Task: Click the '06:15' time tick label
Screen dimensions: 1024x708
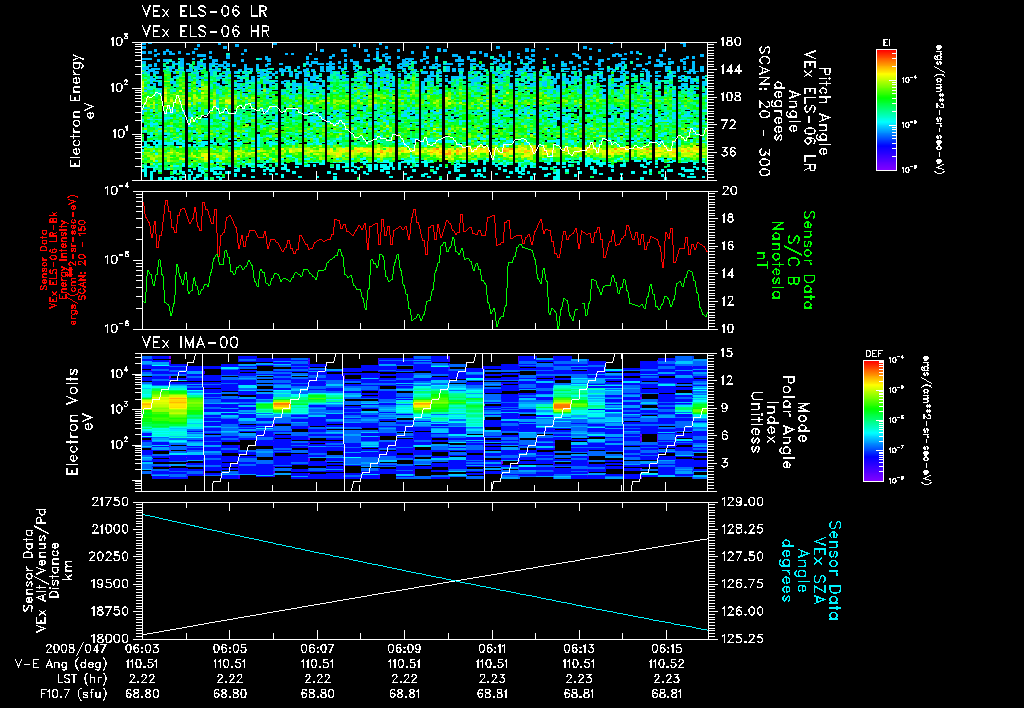Action: [x=666, y=649]
